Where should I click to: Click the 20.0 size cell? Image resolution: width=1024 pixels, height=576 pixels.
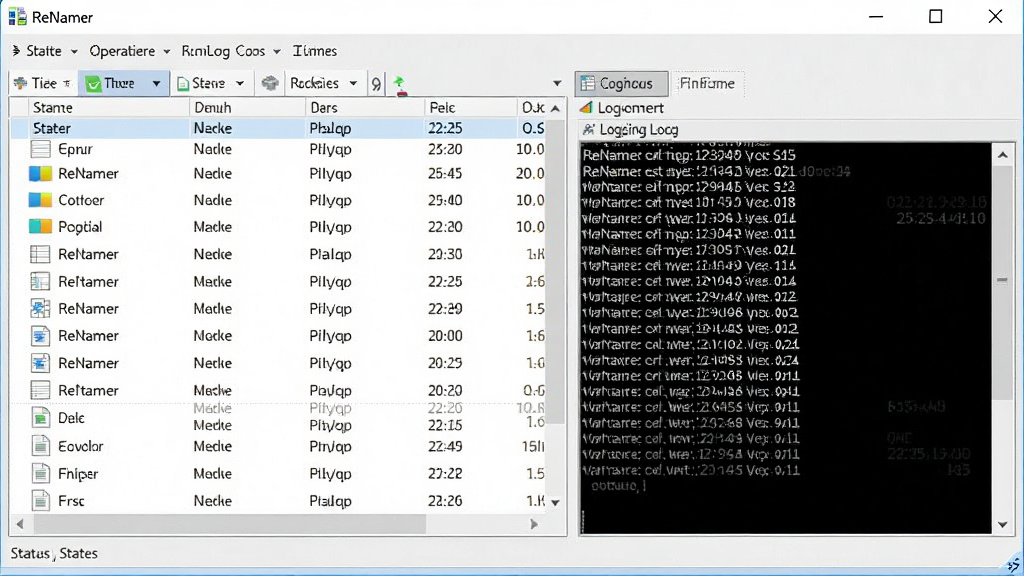[530, 174]
